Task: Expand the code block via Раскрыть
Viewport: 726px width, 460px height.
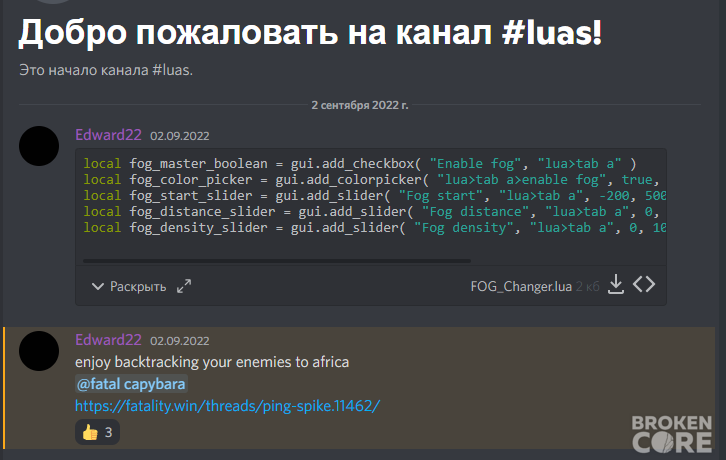Action: pyautogui.click(x=129, y=286)
